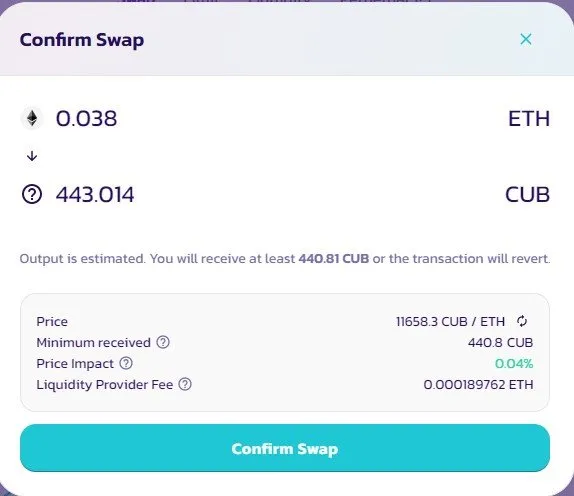Click the 0.04% price impact value
The width and height of the screenshot is (574, 496).
click(x=514, y=363)
